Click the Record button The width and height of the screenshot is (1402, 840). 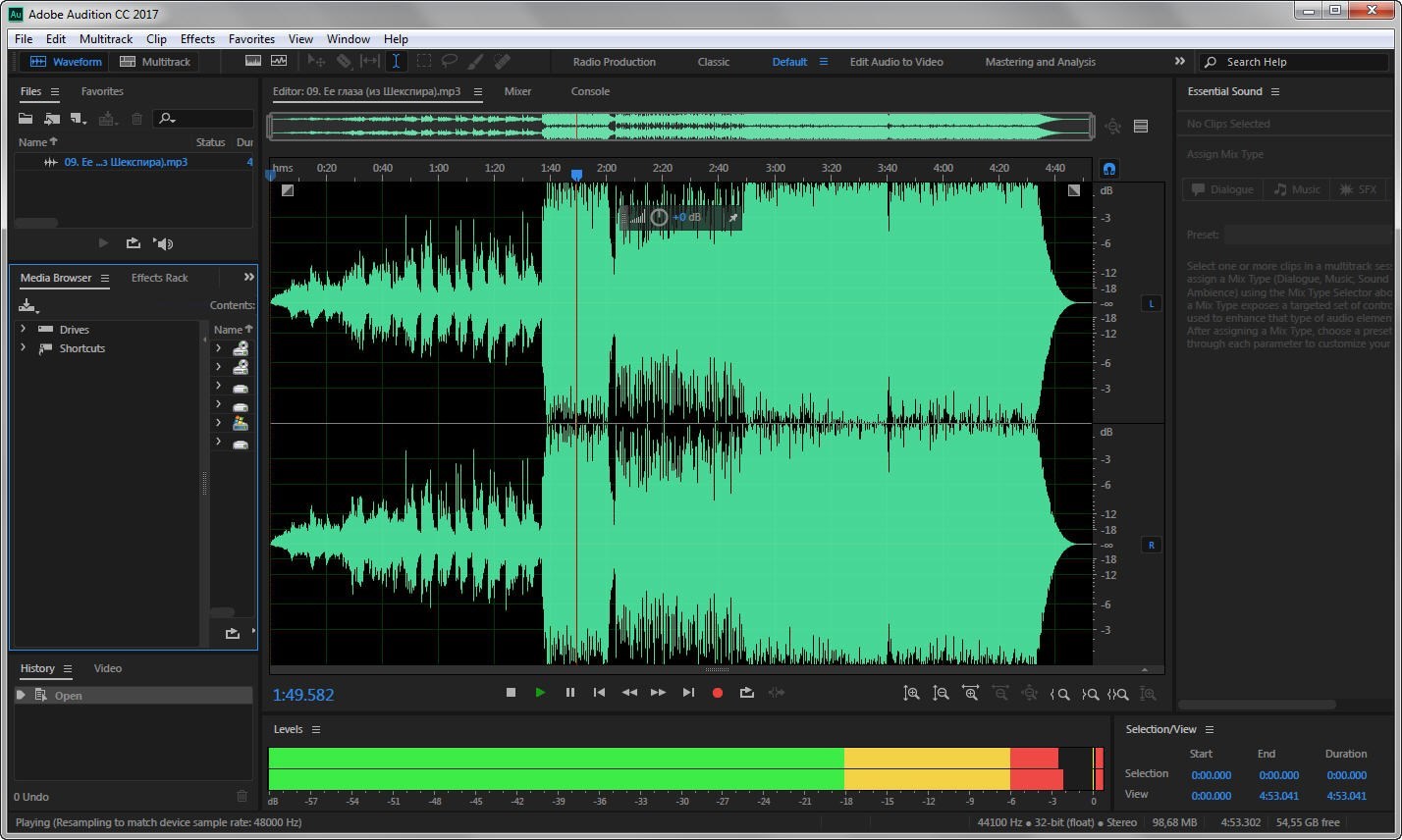click(x=718, y=693)
